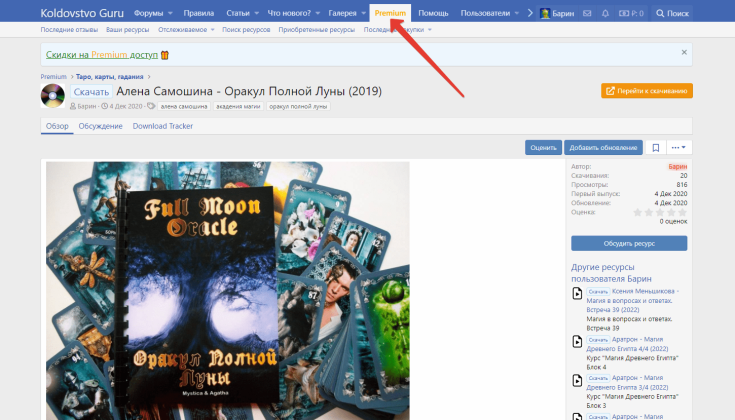Click the Барин user avatar in header
The width and height of the screenshot is (735, 420).
point(545,13)
